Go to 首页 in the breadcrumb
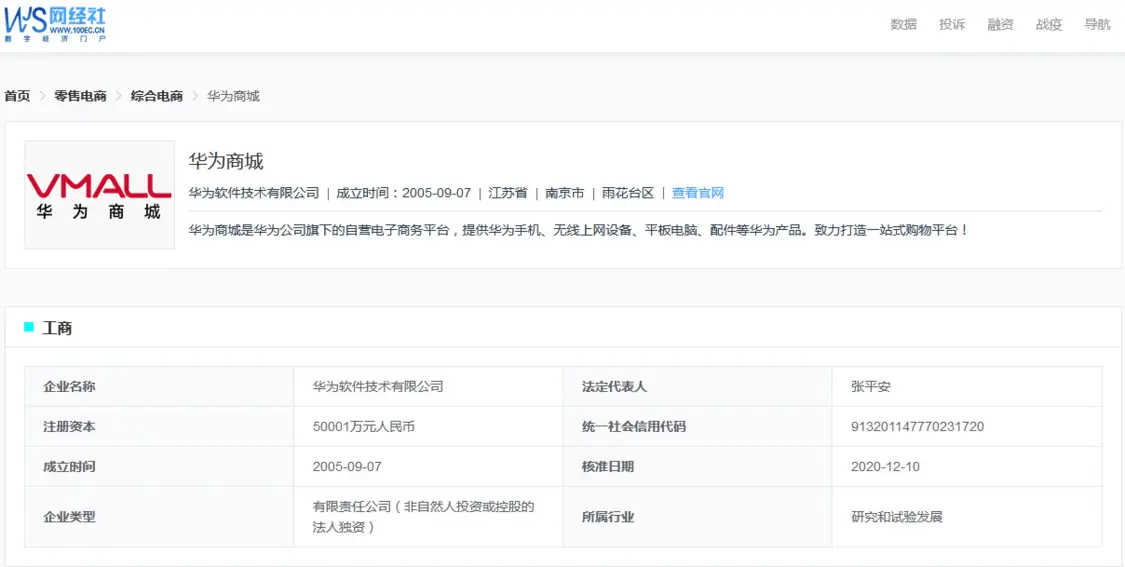 pos(17,96)
